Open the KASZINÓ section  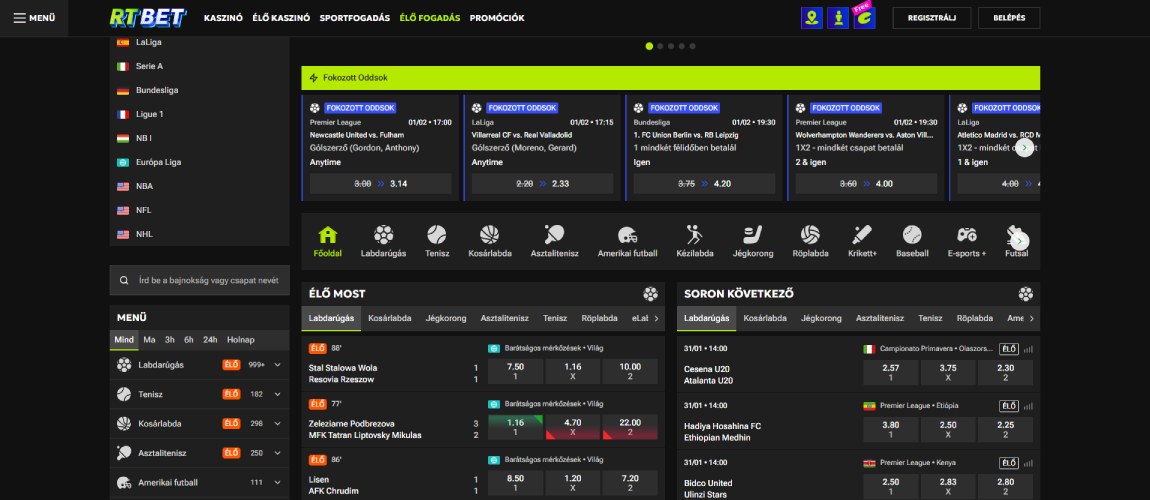coord(223,18)
